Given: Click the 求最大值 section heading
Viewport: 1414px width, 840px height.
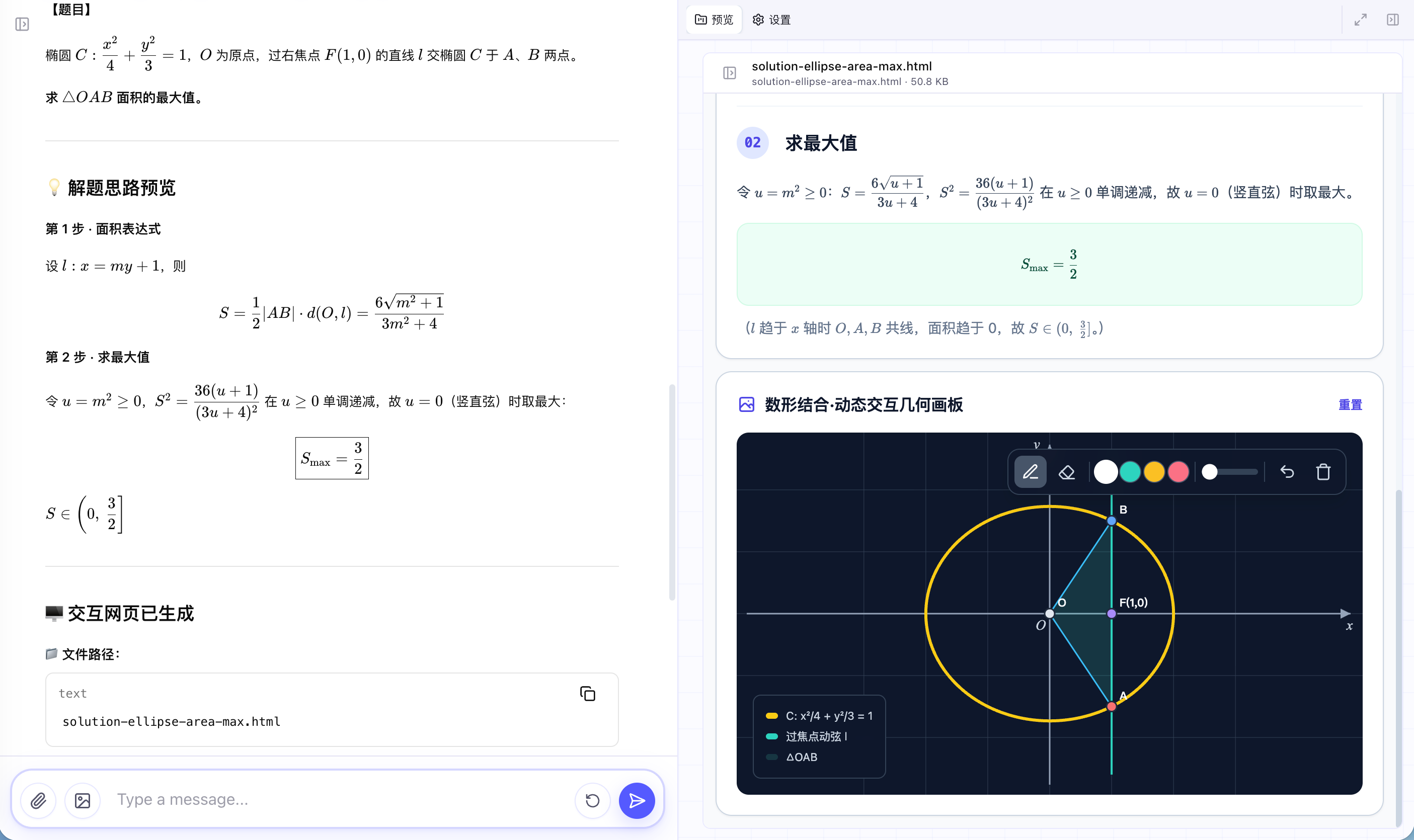Looking at the screenshot, I should click(x=821, y=143).
